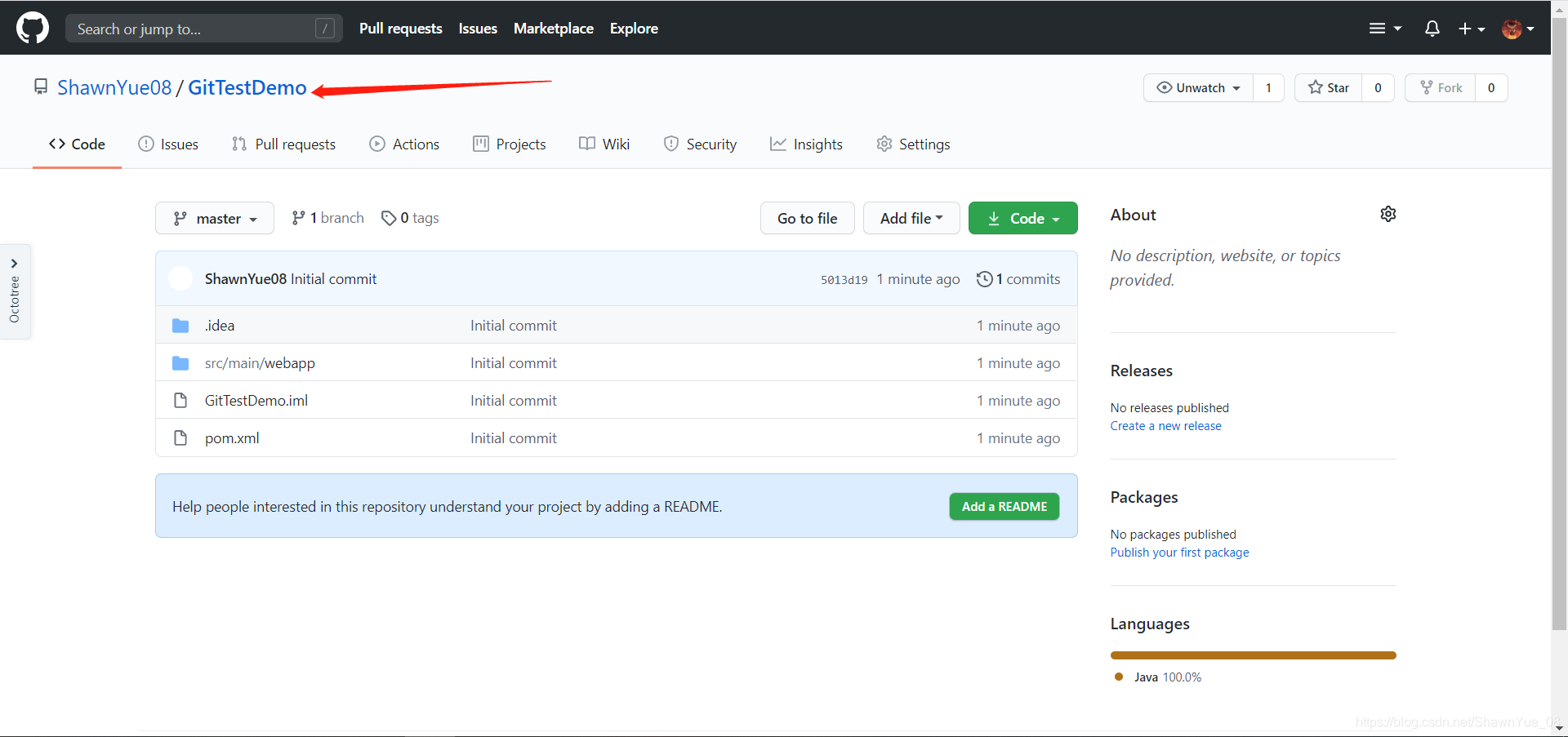This screenshot has height=737, width=1568.
Task: Open the .idea folder
Action: (220, 326)
